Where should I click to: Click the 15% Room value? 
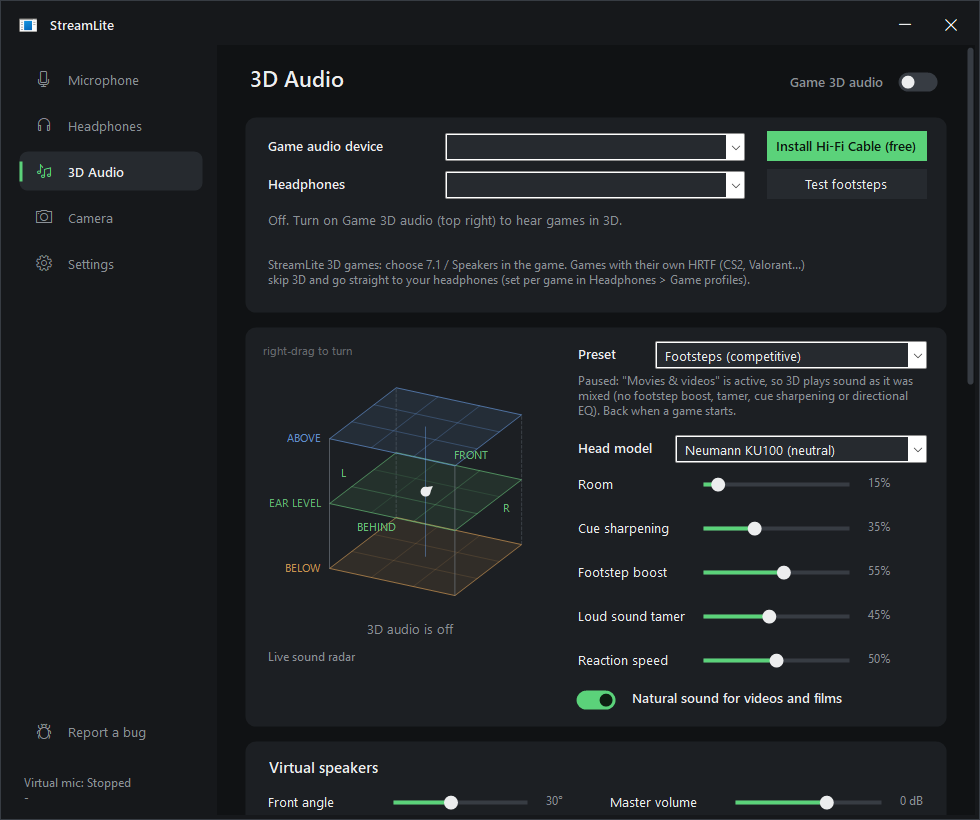(x=879, y=483)
